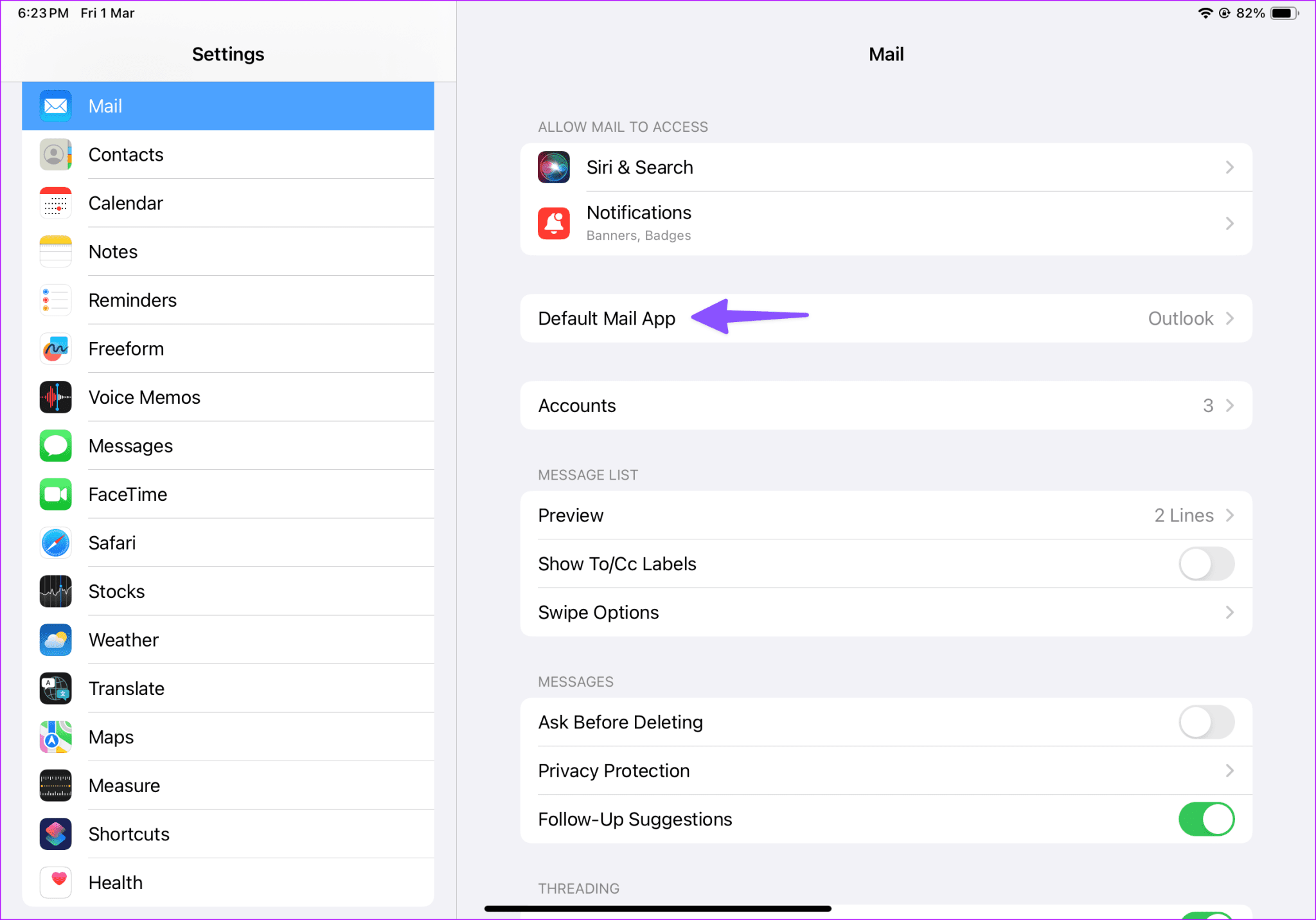Screen dimensions: 1316x920
Task: Switch to Contacts settings
Action: pos(228,154)
